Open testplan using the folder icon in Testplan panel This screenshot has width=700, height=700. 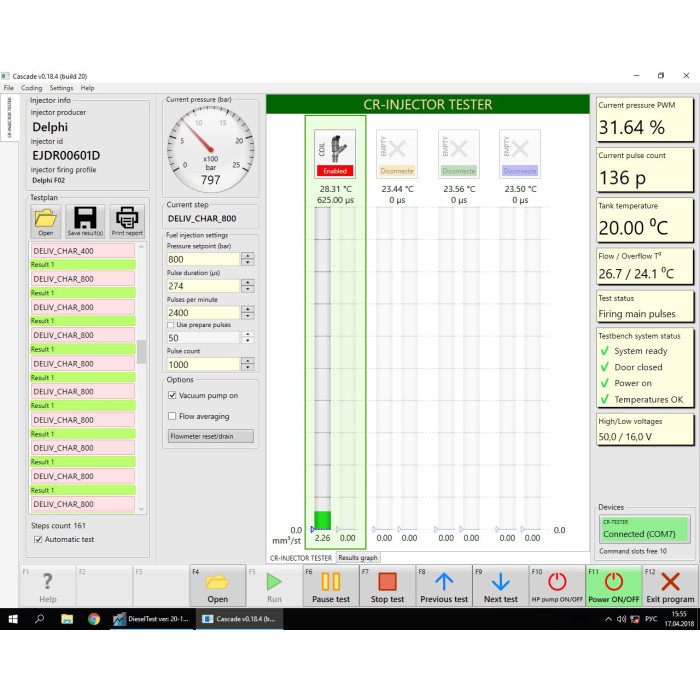pyautogui.click(x=46, y=220)
